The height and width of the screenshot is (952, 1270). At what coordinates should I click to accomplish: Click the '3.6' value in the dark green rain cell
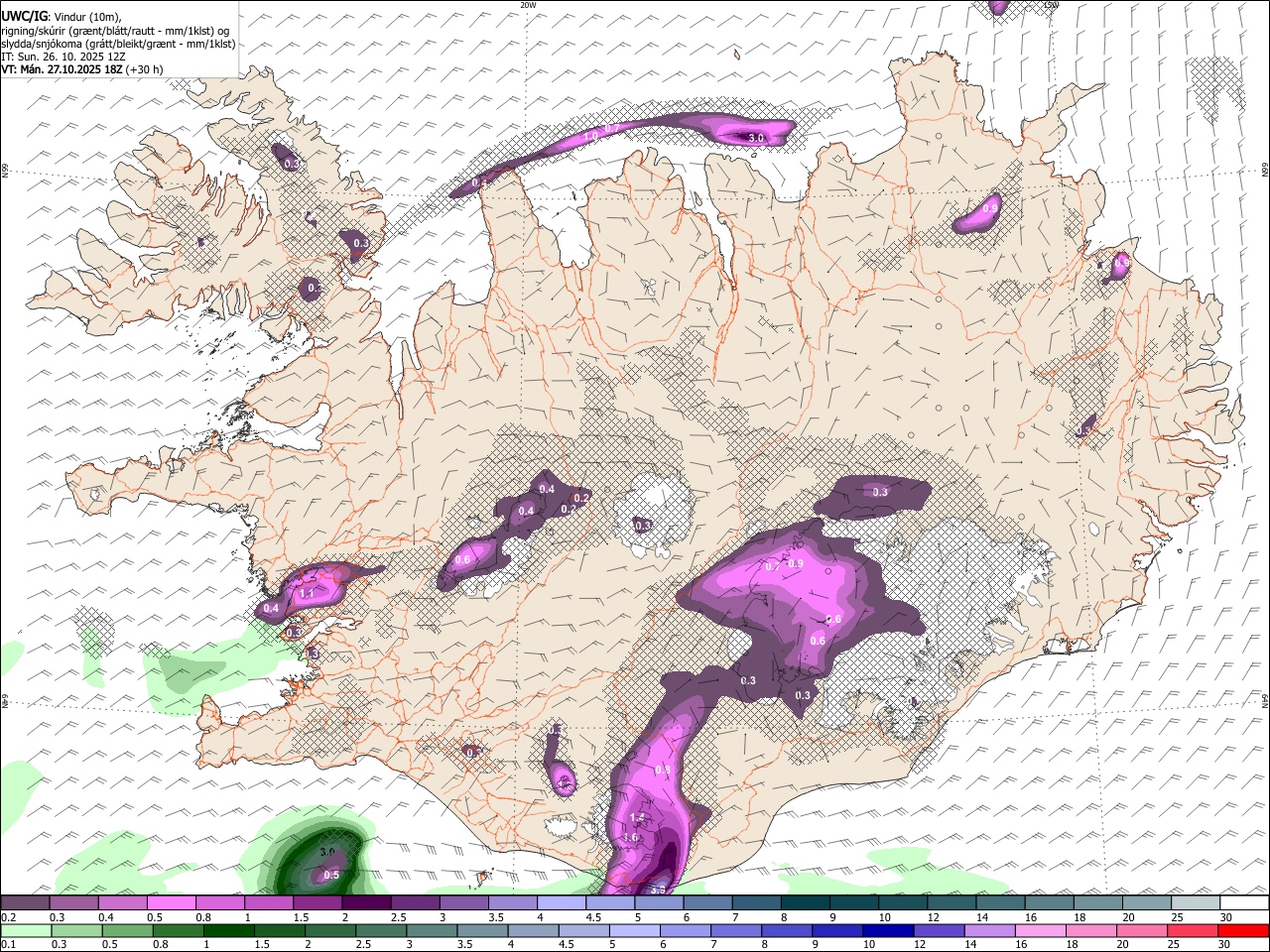(x=329, y=852)
